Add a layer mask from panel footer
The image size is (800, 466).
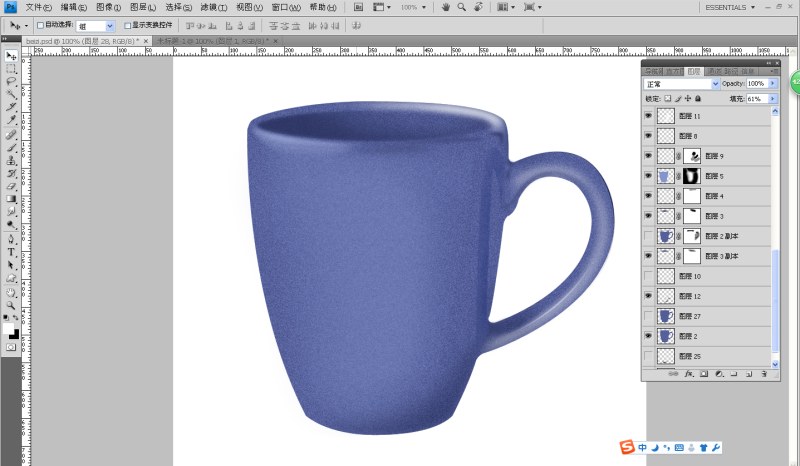[x=704, y=374]
